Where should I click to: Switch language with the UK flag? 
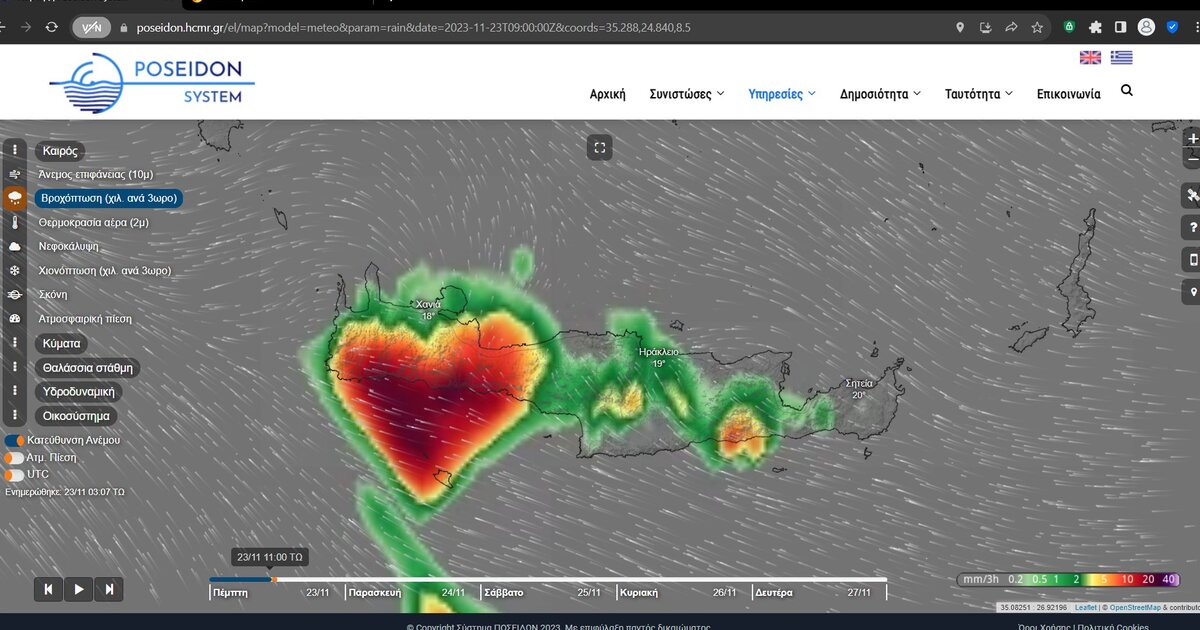point(1090,58)
